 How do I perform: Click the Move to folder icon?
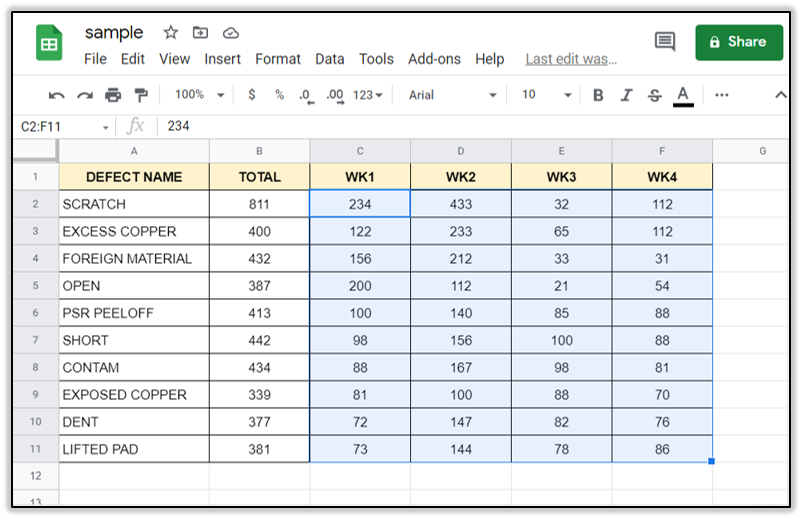pos(201,33)
